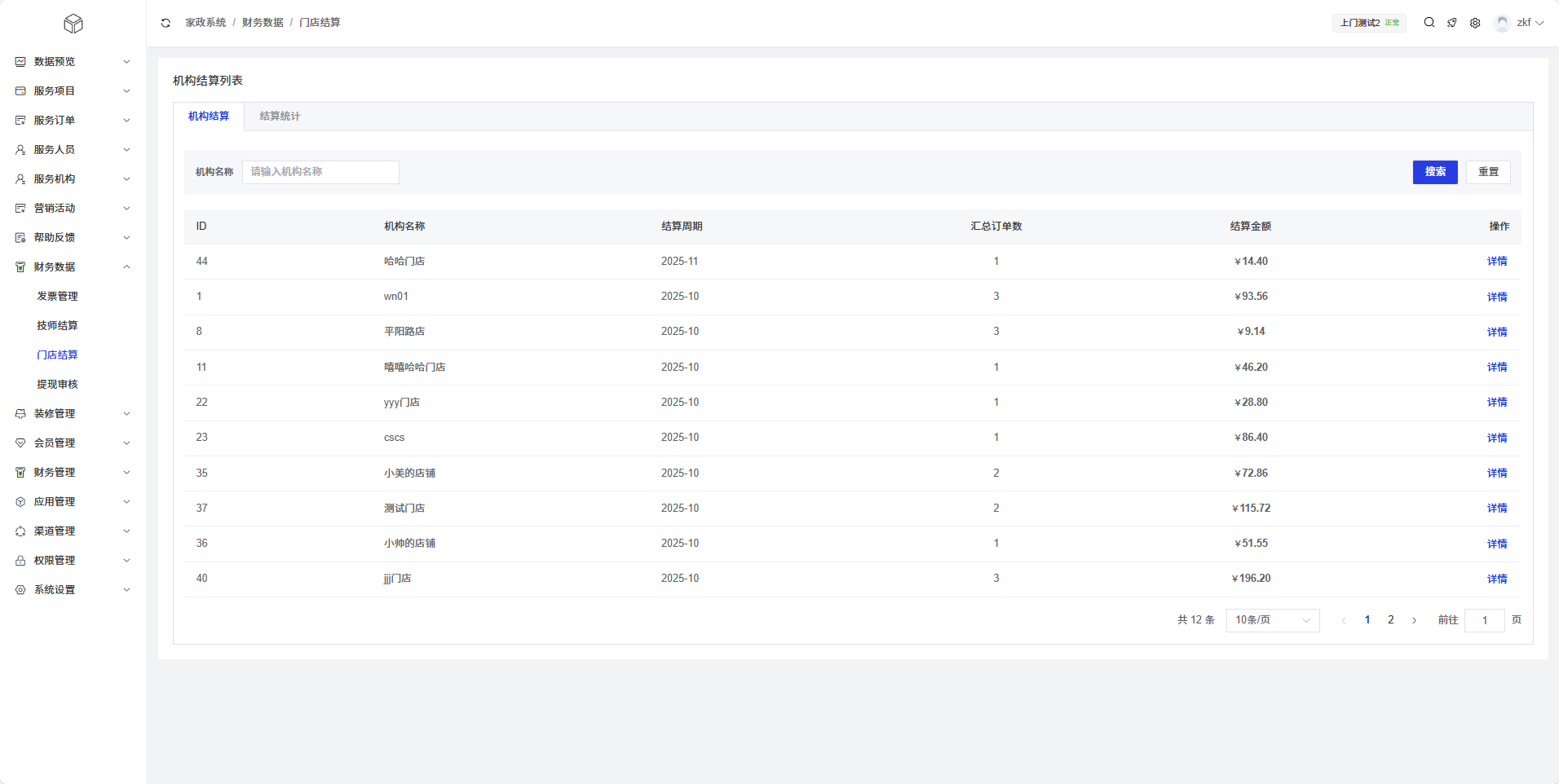This screenshot has width=1559, height=784.
Task: Click the rocket icon in the header
Action: 1452,23
